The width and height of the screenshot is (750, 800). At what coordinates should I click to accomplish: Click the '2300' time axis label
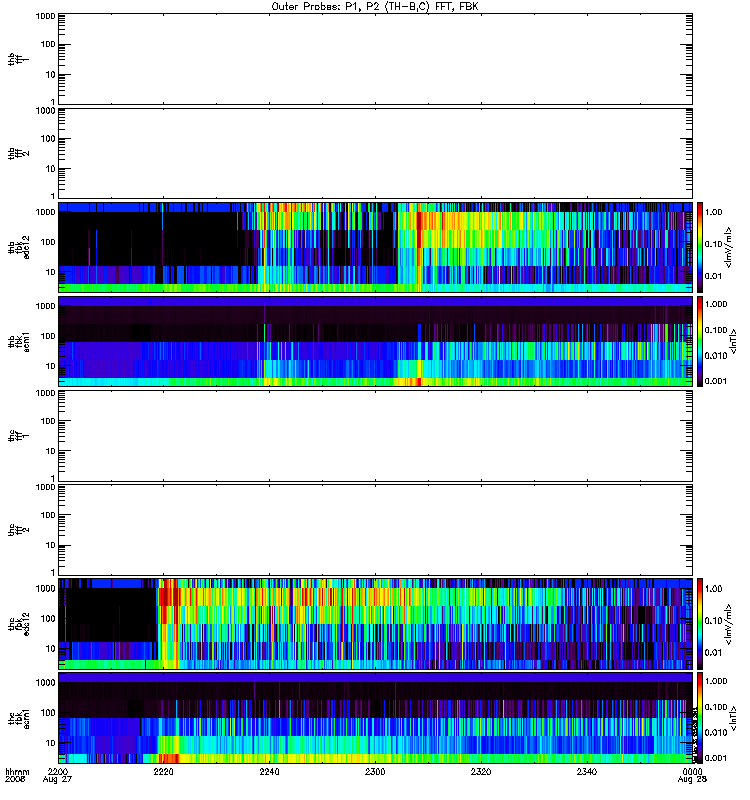375,772
